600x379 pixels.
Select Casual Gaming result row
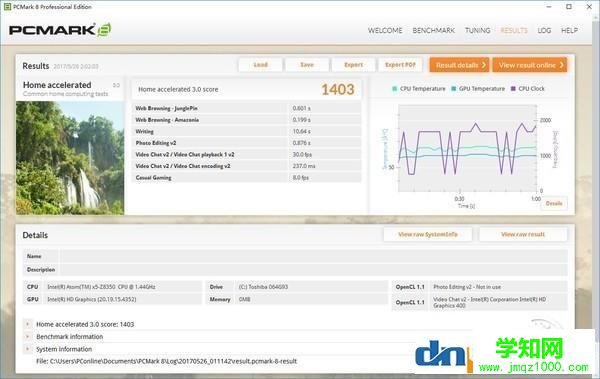click(246, 178)
